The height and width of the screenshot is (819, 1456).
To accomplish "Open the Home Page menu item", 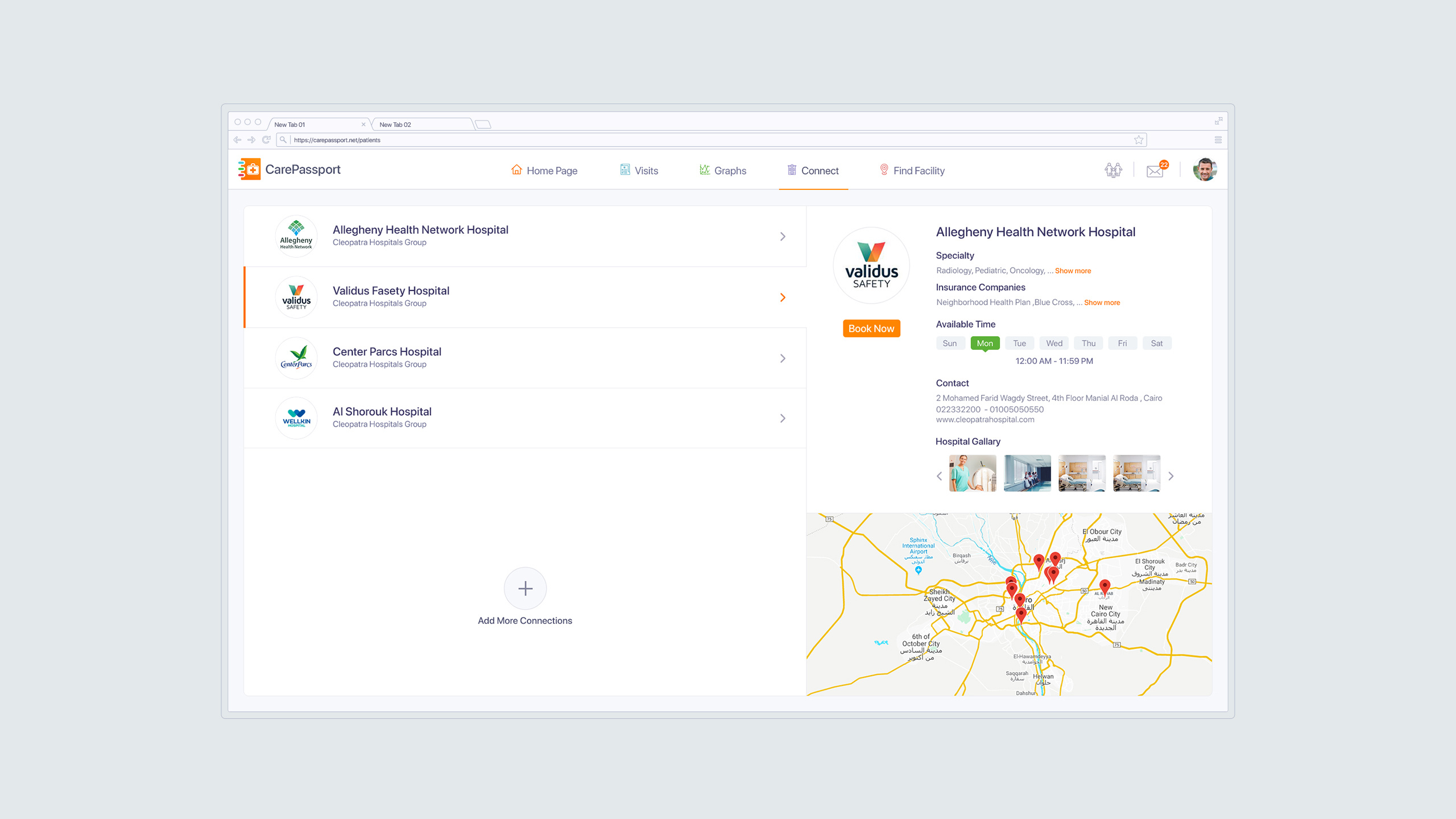I will pyautogui.click(x=544, y=171).
